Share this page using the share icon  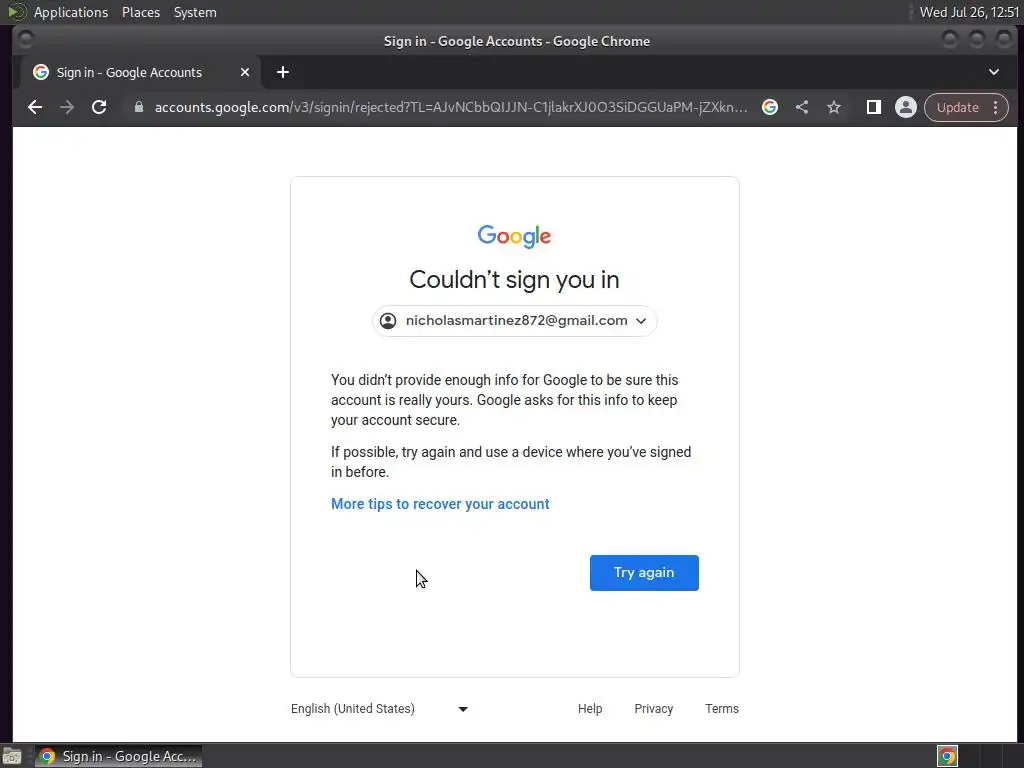802,107
